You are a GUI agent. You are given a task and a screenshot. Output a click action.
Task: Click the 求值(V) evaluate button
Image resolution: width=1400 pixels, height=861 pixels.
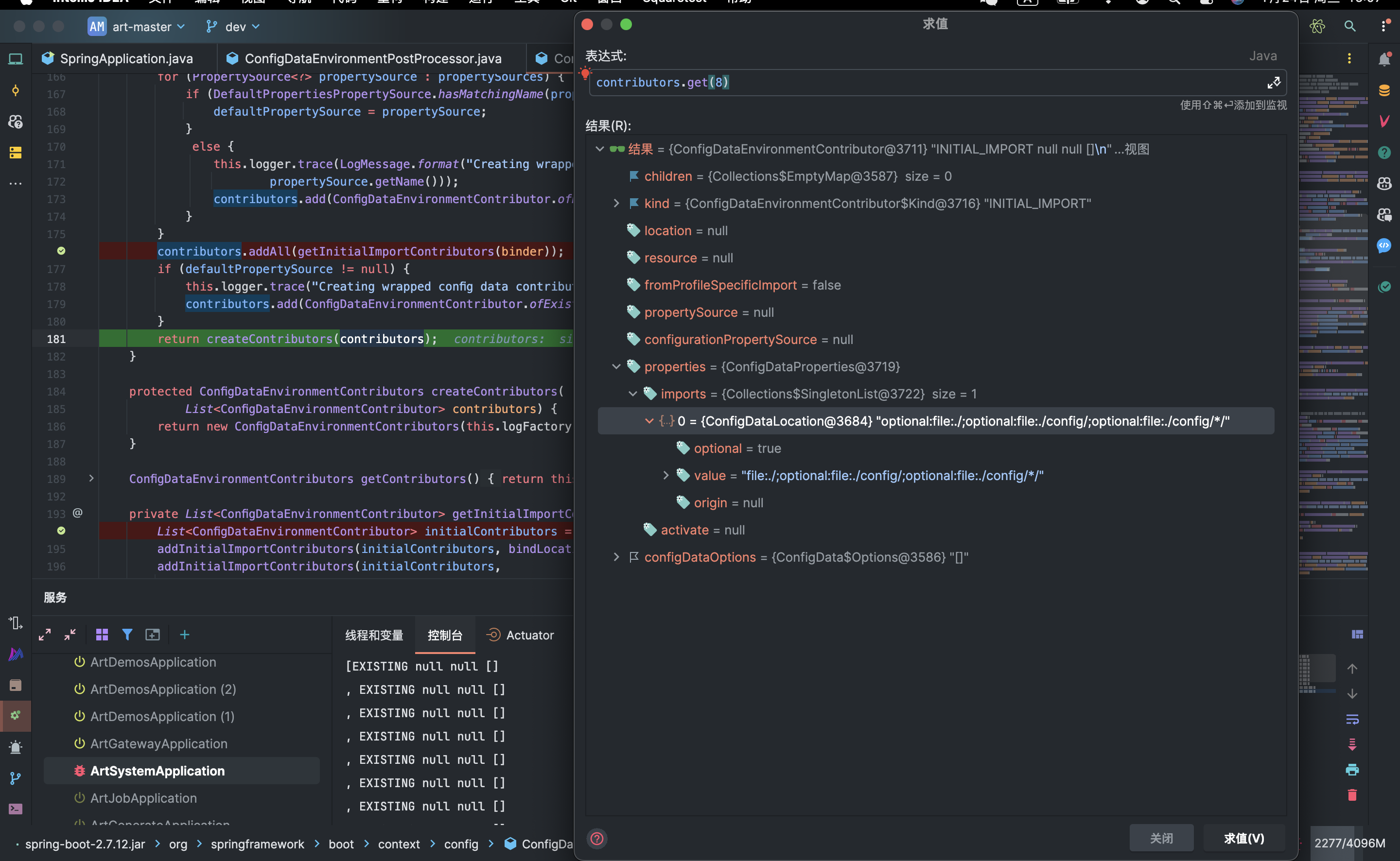point(1243,838)
